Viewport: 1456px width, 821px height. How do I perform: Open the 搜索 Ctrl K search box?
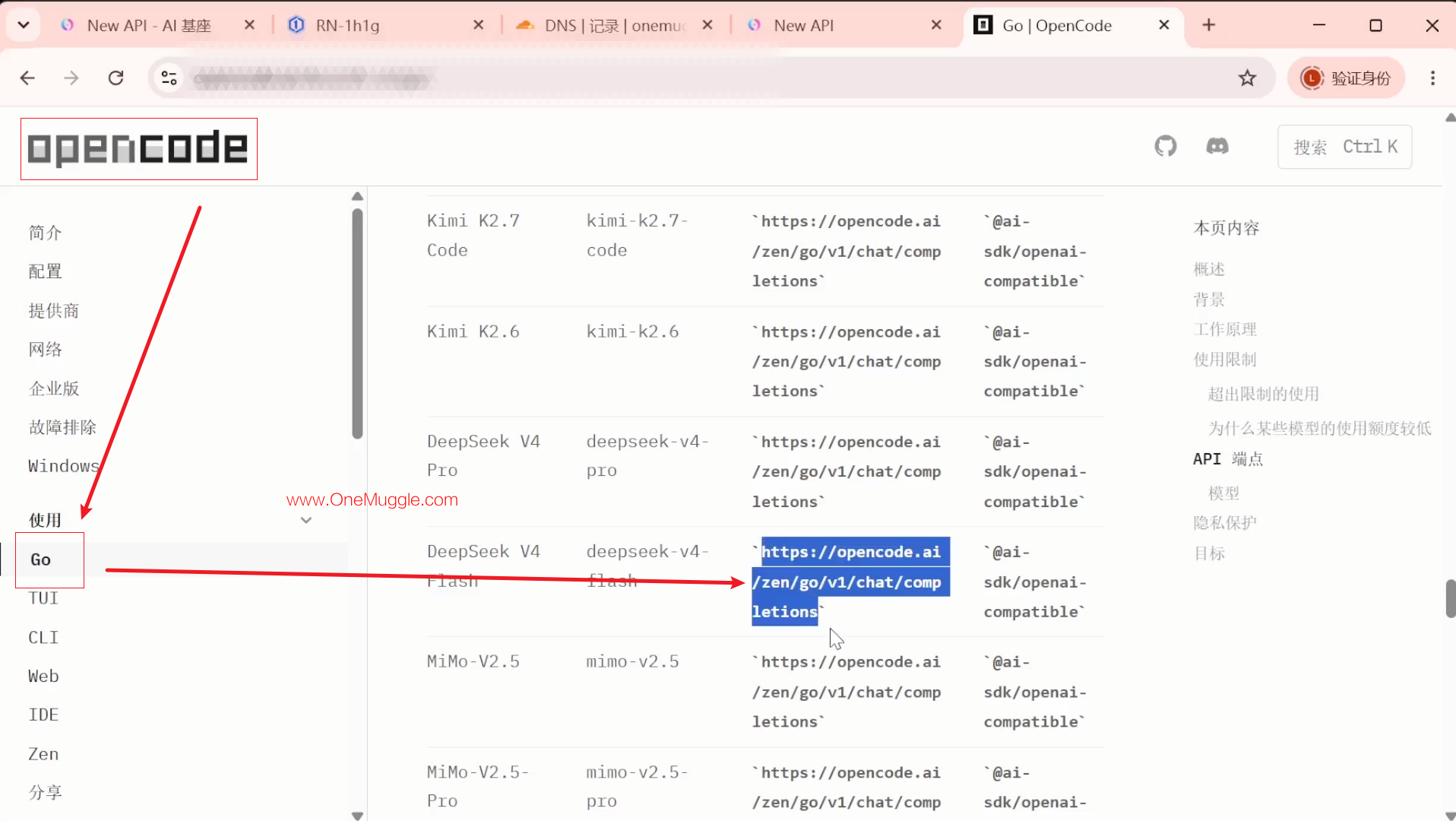(x=1345, y=147)
